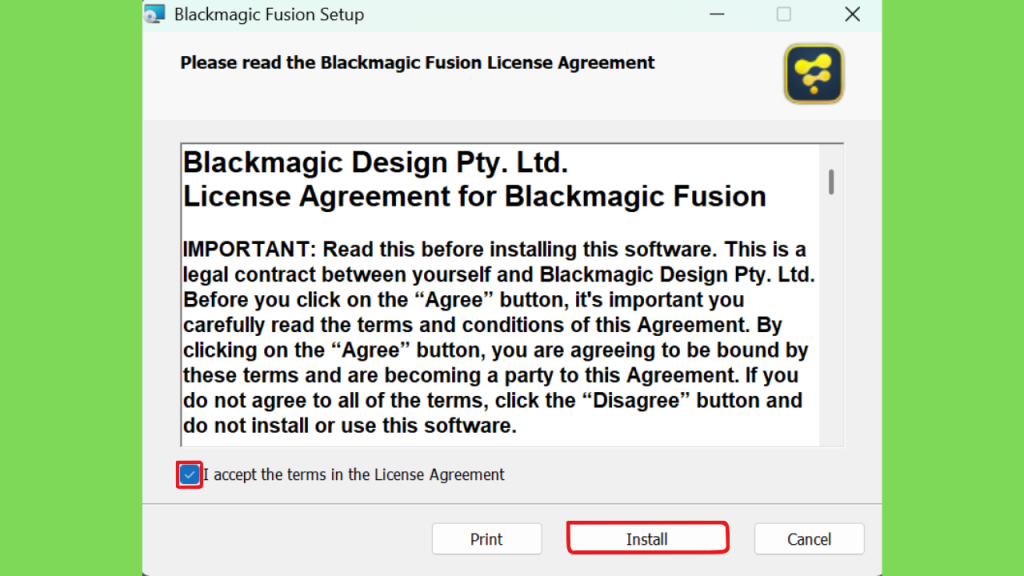Click the setup installer icon in title bar
1024x576 pixels.
click(x=155, y=14)
